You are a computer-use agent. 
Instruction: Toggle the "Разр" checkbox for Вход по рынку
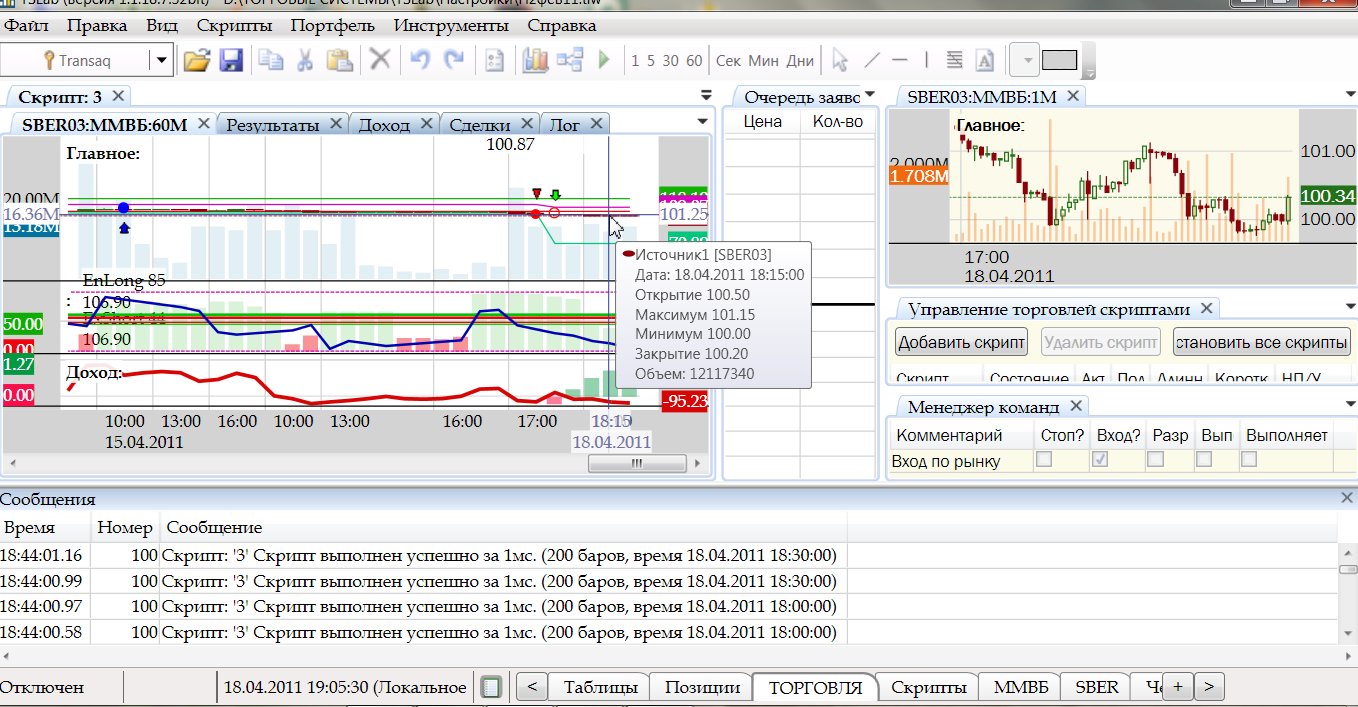1155,460
